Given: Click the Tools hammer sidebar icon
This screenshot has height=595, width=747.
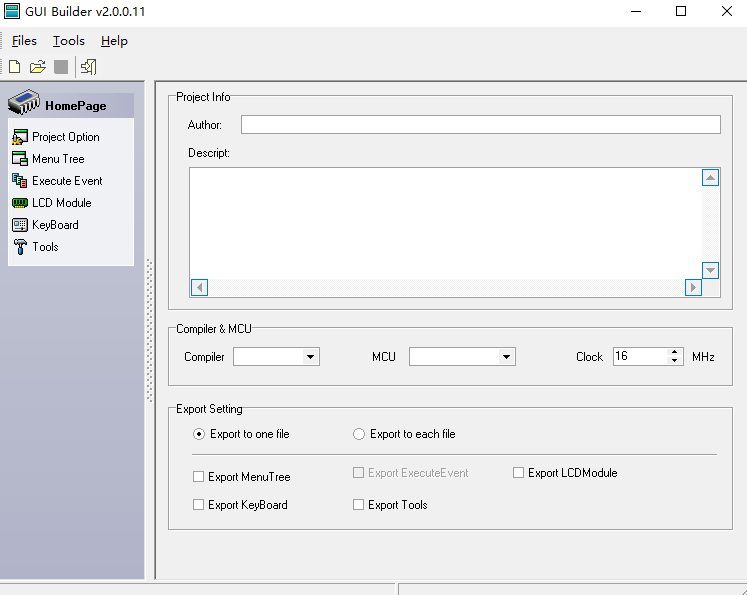Looking at the screenshot, I should pyautogui.click(x=20, y=247).
